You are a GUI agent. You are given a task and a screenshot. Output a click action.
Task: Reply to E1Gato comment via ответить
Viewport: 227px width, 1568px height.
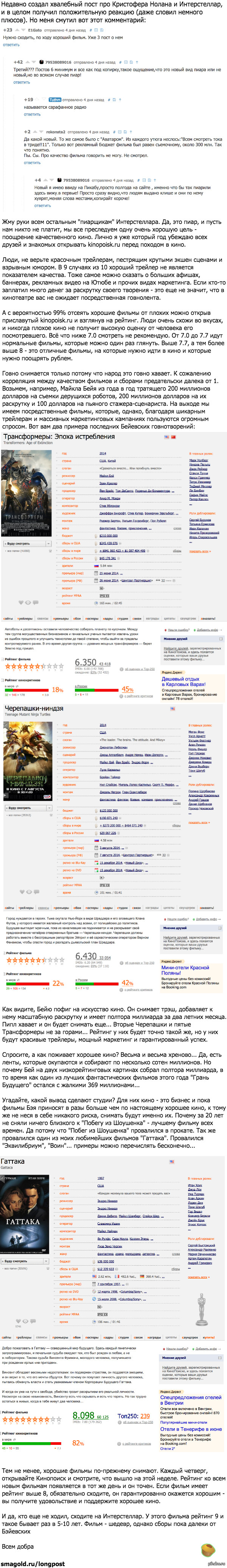click(11, 44)
